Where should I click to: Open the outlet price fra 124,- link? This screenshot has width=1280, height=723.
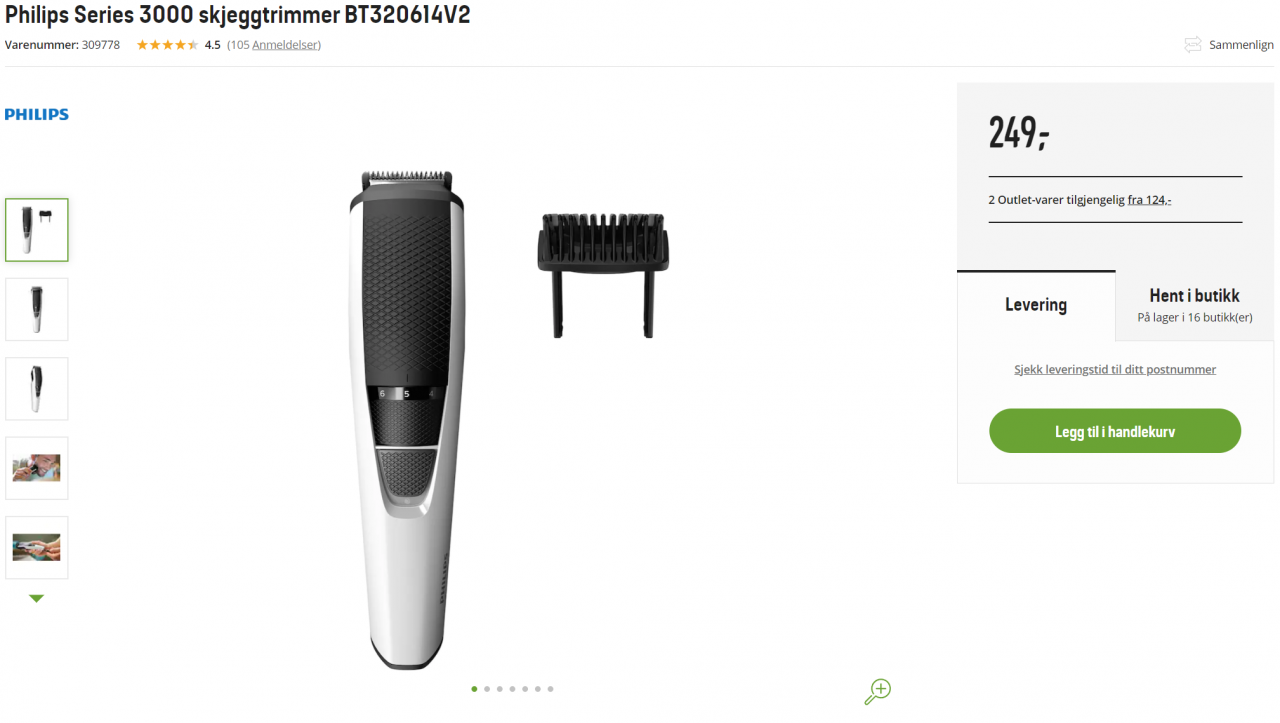tap(1149, 200)
